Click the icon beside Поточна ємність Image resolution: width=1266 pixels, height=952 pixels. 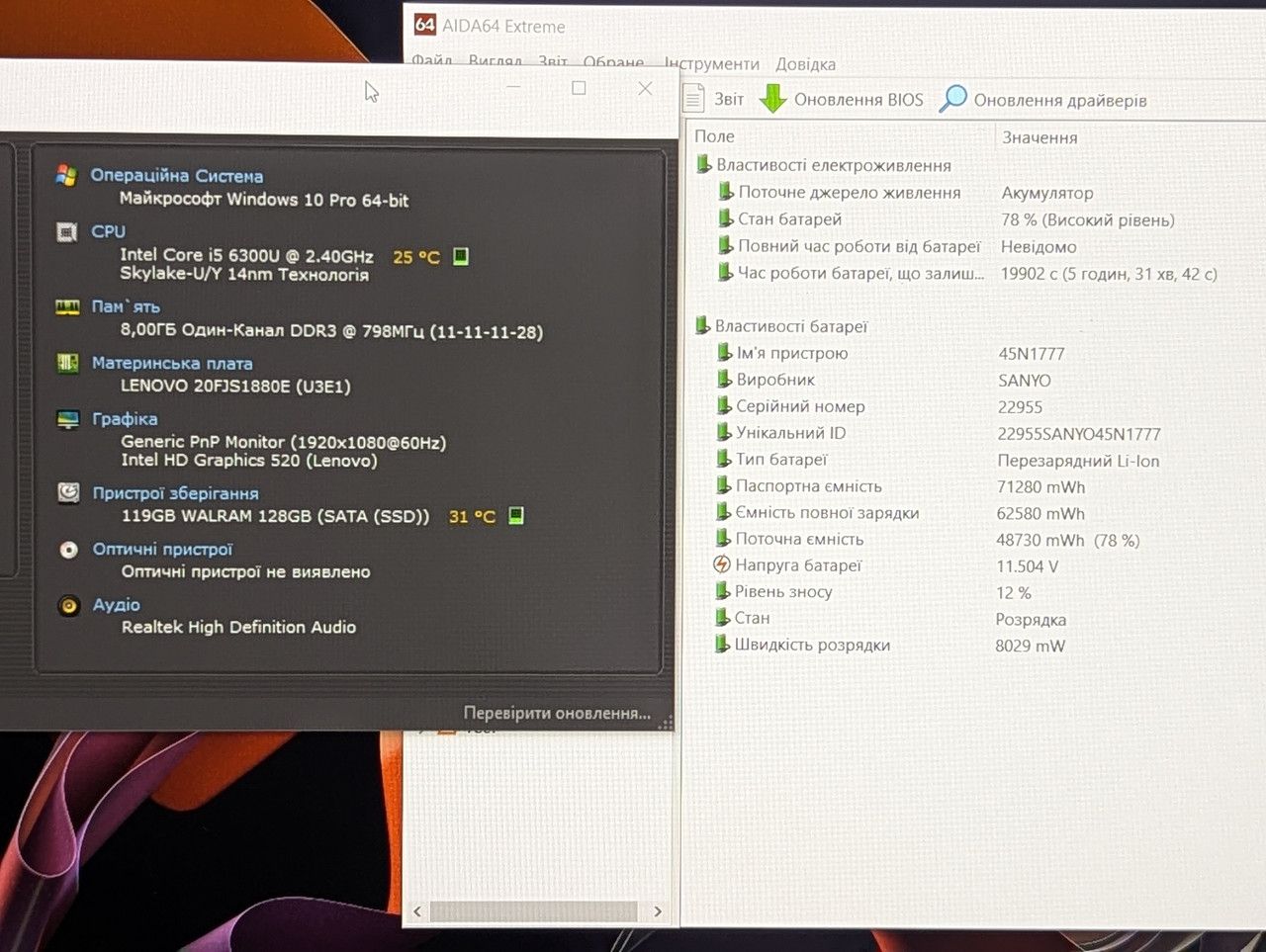coord(723,539)
